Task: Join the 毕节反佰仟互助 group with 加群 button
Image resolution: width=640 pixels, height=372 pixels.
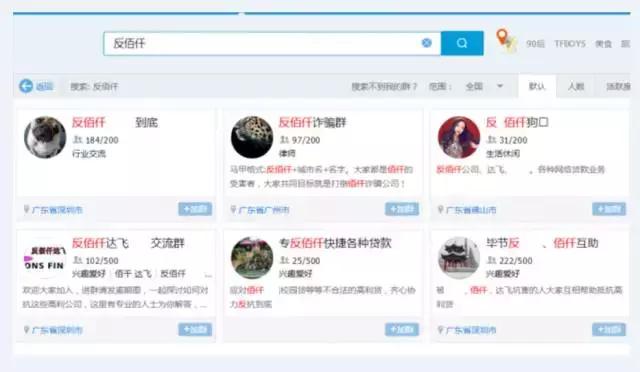Action: point(609,330)
